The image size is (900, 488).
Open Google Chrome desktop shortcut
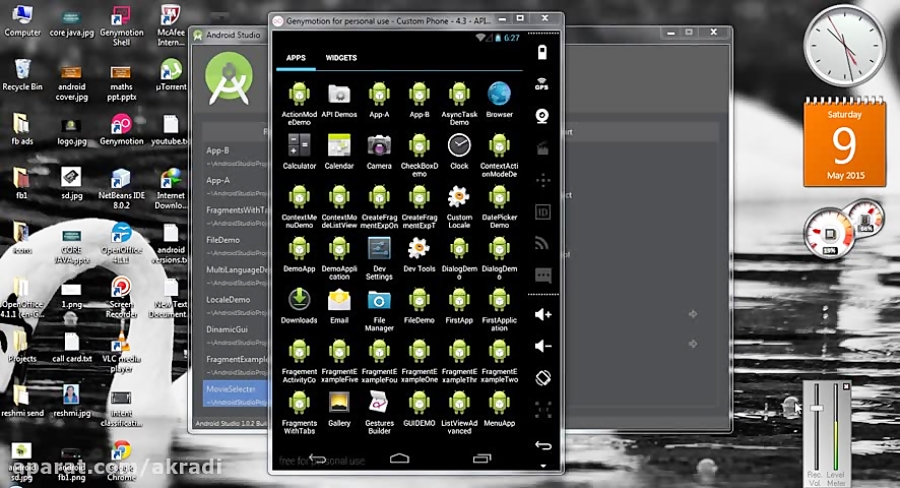[122, 462]
